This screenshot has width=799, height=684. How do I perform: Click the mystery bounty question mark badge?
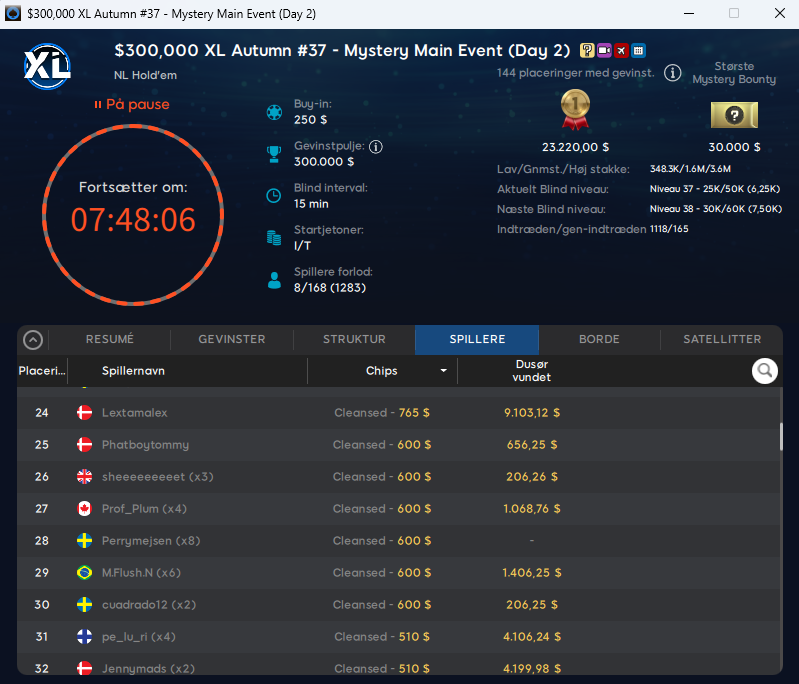point(587,50)
